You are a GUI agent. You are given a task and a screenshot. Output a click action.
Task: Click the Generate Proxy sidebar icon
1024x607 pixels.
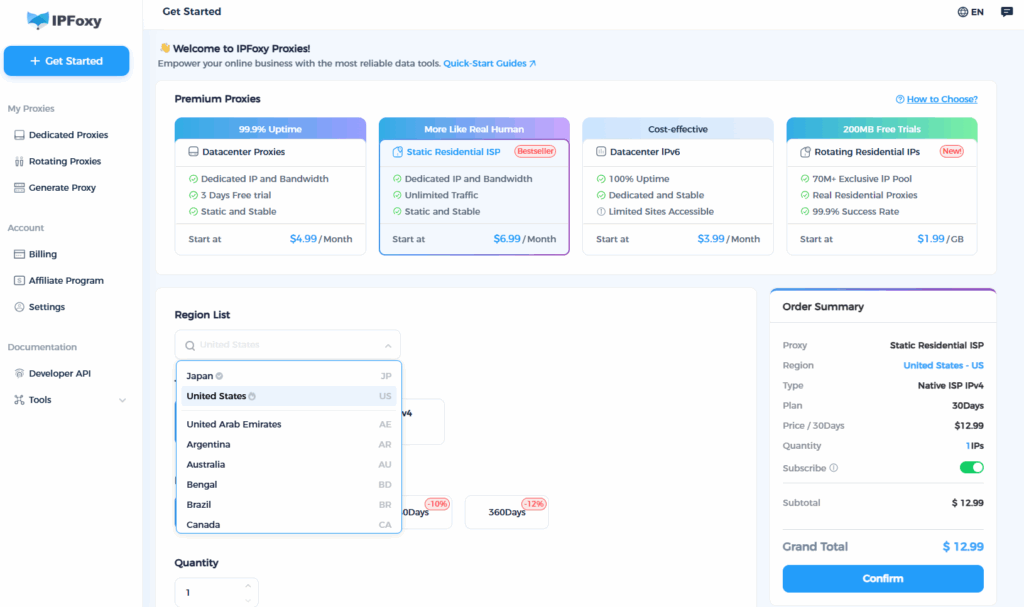pyautogui.click(x=19, y=188)
